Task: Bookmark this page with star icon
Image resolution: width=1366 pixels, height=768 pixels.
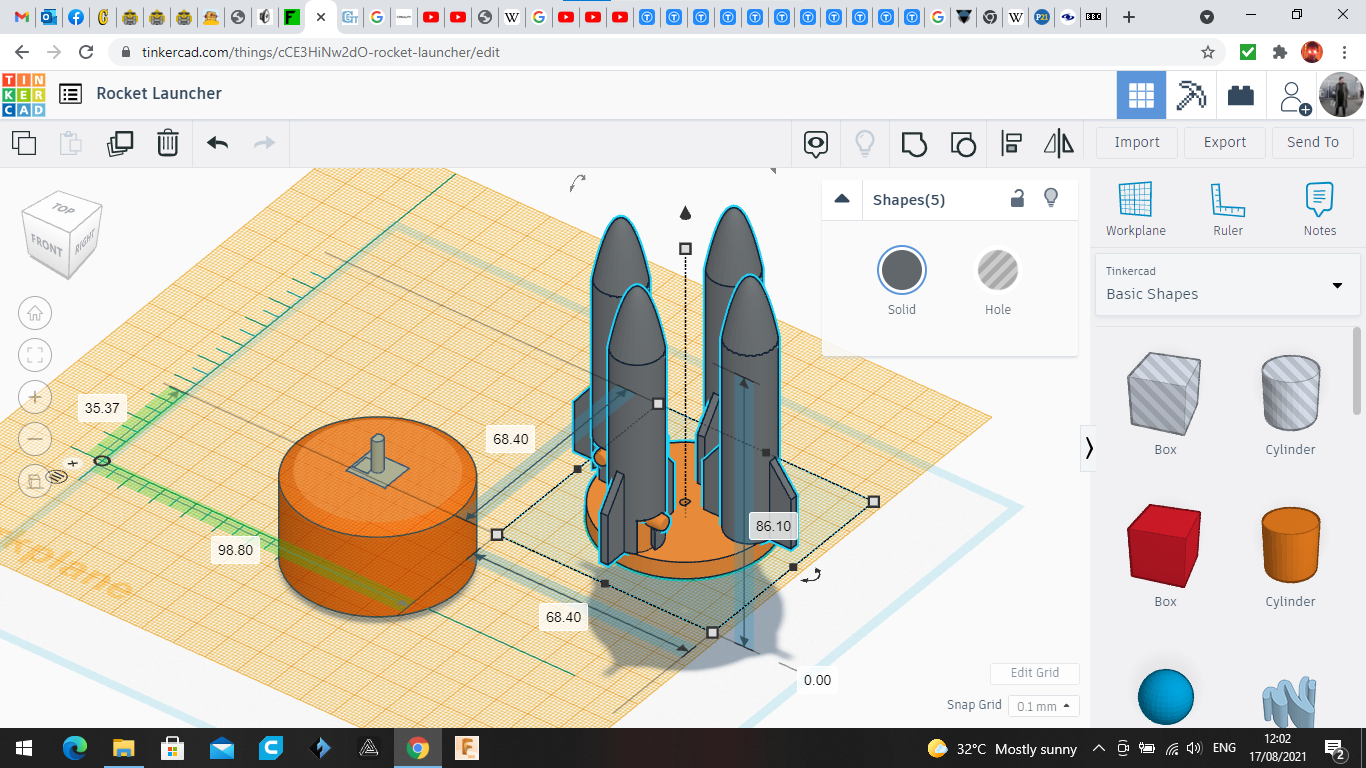Action: (1208, 52)
